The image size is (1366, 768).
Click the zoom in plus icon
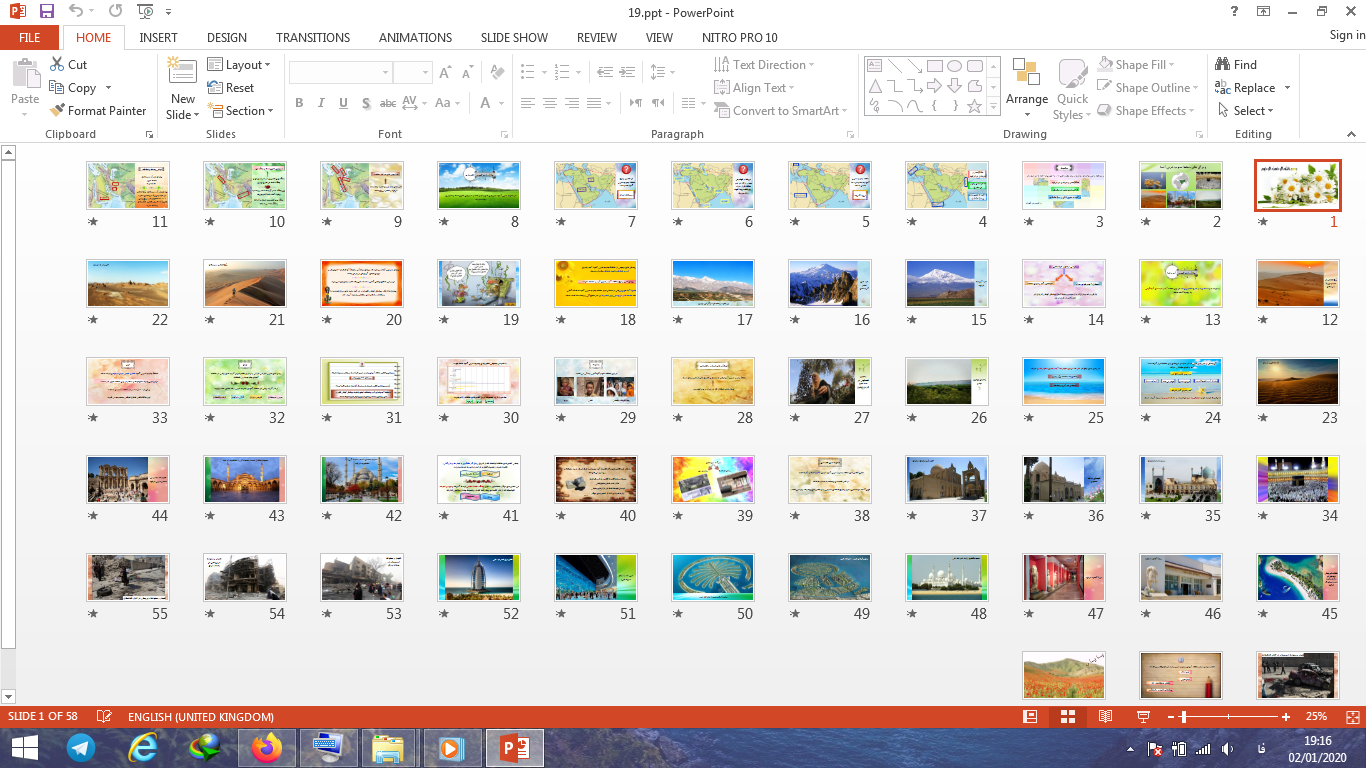click(x=1285, y=717)
